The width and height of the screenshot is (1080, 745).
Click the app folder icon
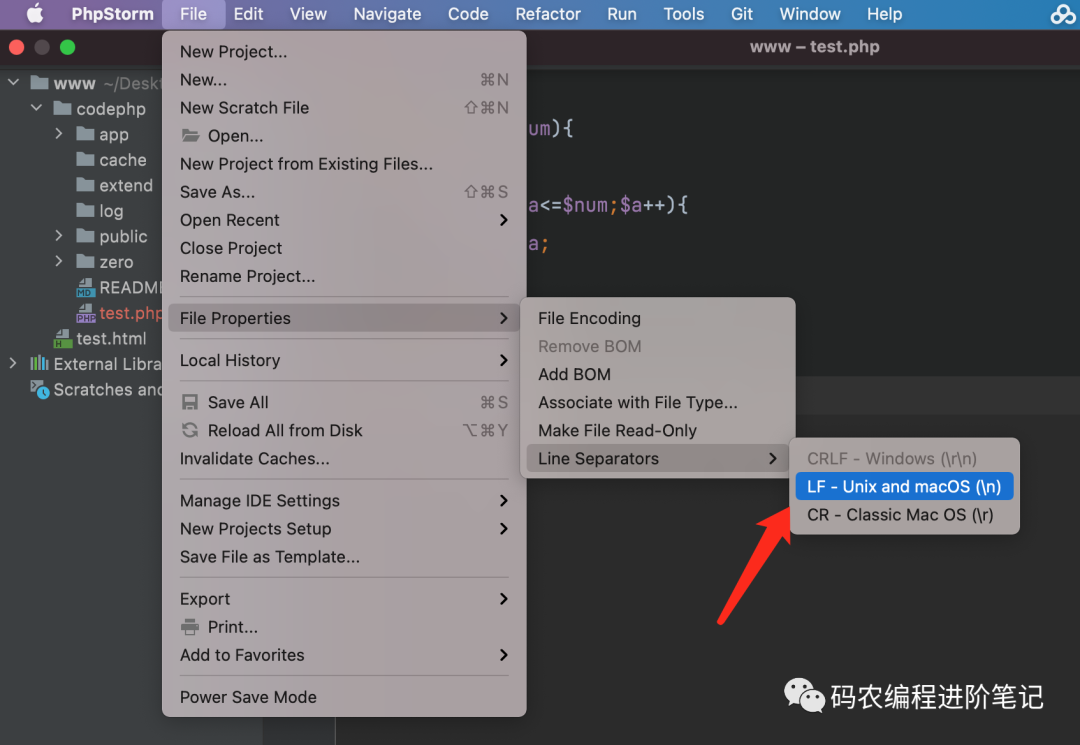pyautogui.click(x=85, y=134)
